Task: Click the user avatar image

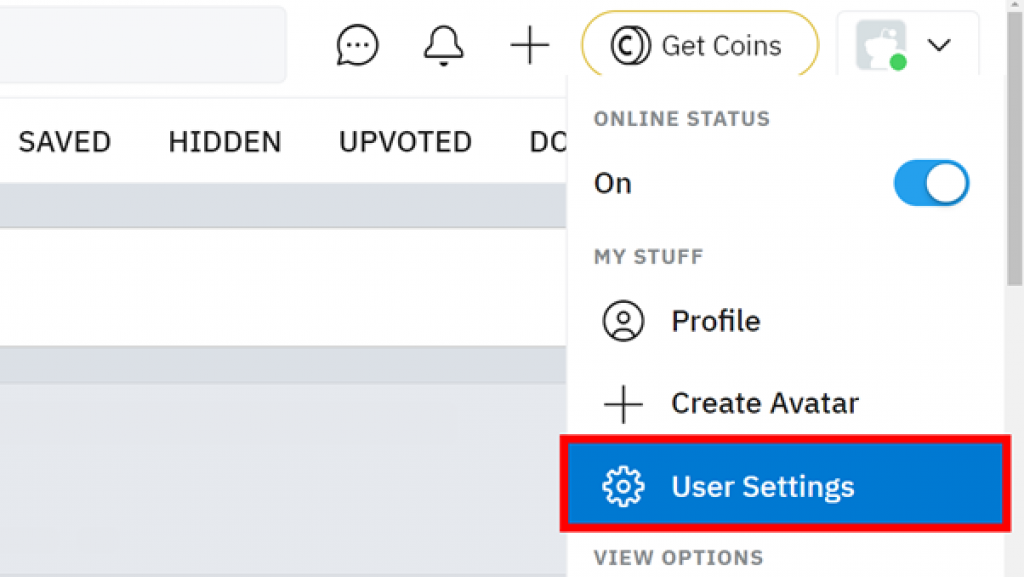Action: tap(881, 45)
